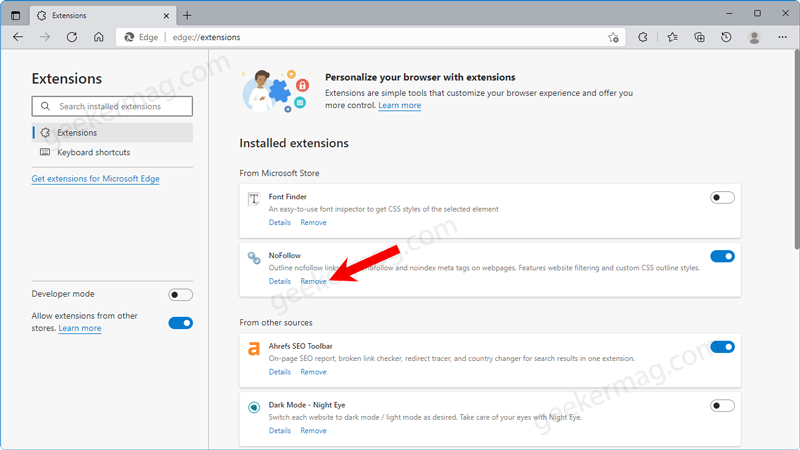
Task: Open Ahrefs SEO Toolbar Details link
Action: coord(280,372)
